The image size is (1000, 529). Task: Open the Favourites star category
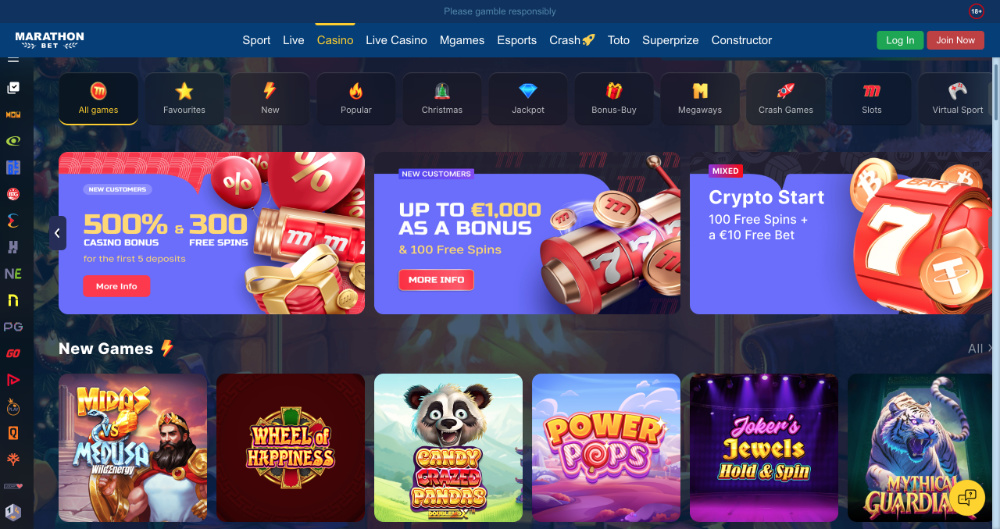[184, 99]
